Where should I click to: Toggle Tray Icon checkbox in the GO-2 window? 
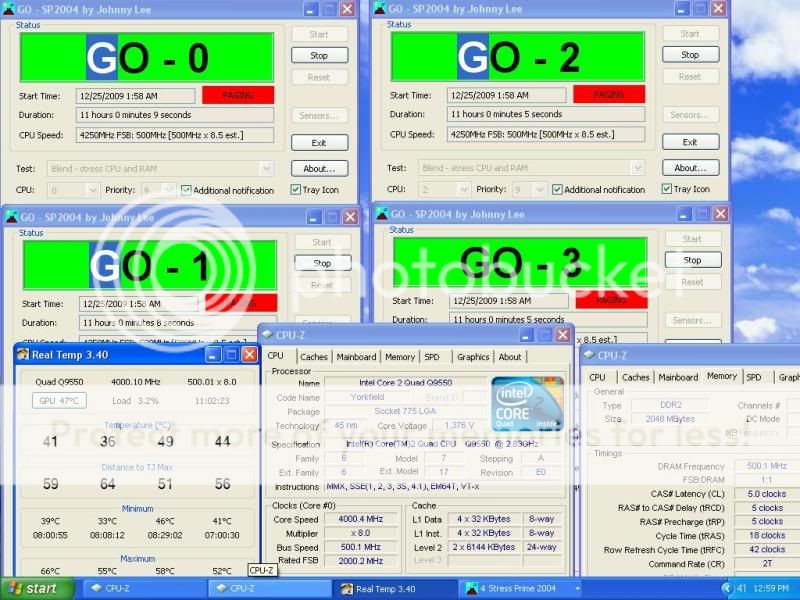coord(668,190)
